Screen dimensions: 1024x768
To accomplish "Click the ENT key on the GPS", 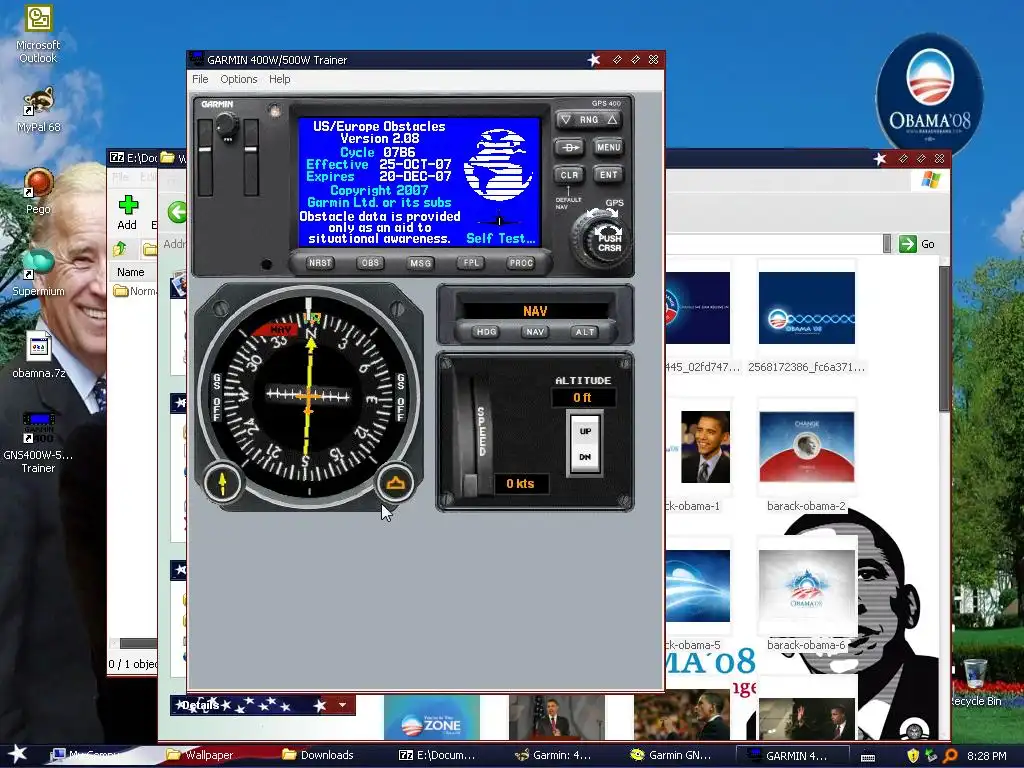I will [x=608, y=175].
